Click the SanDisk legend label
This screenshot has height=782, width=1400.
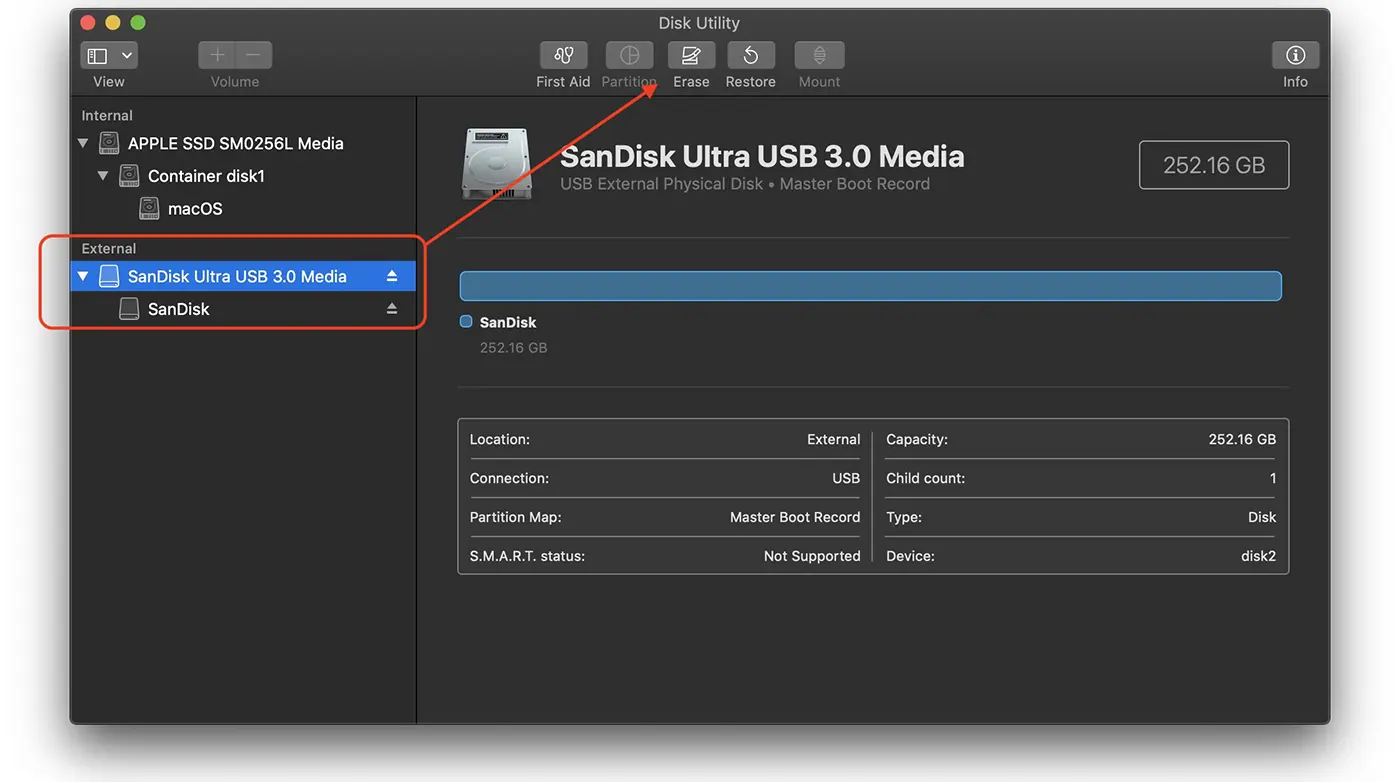[508, 322]
